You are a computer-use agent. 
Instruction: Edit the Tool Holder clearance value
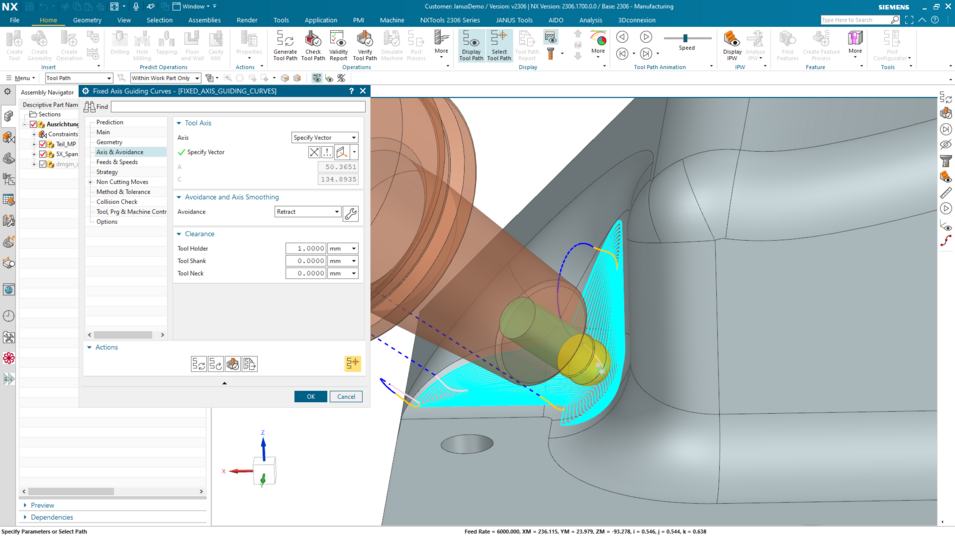tap(306, 248)
